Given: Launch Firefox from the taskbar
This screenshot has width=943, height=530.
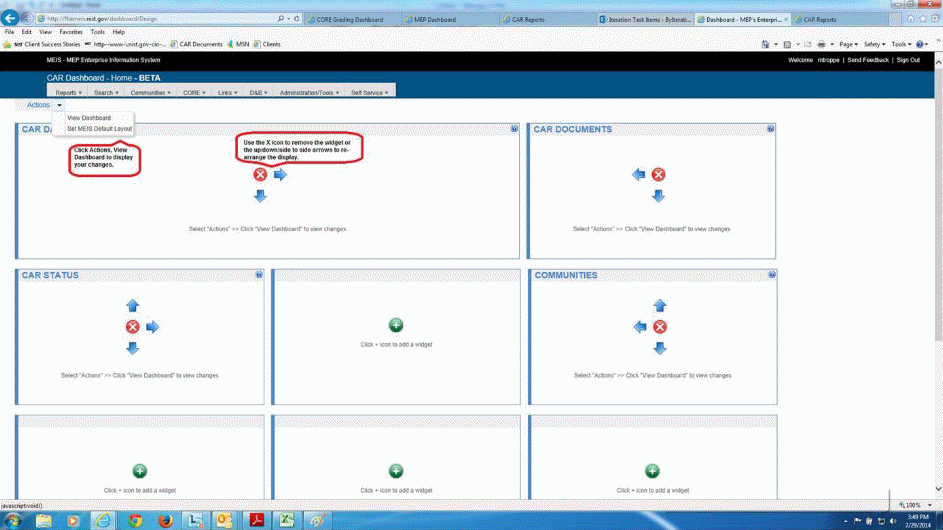Looking at the screenshot, I should 165,520.
